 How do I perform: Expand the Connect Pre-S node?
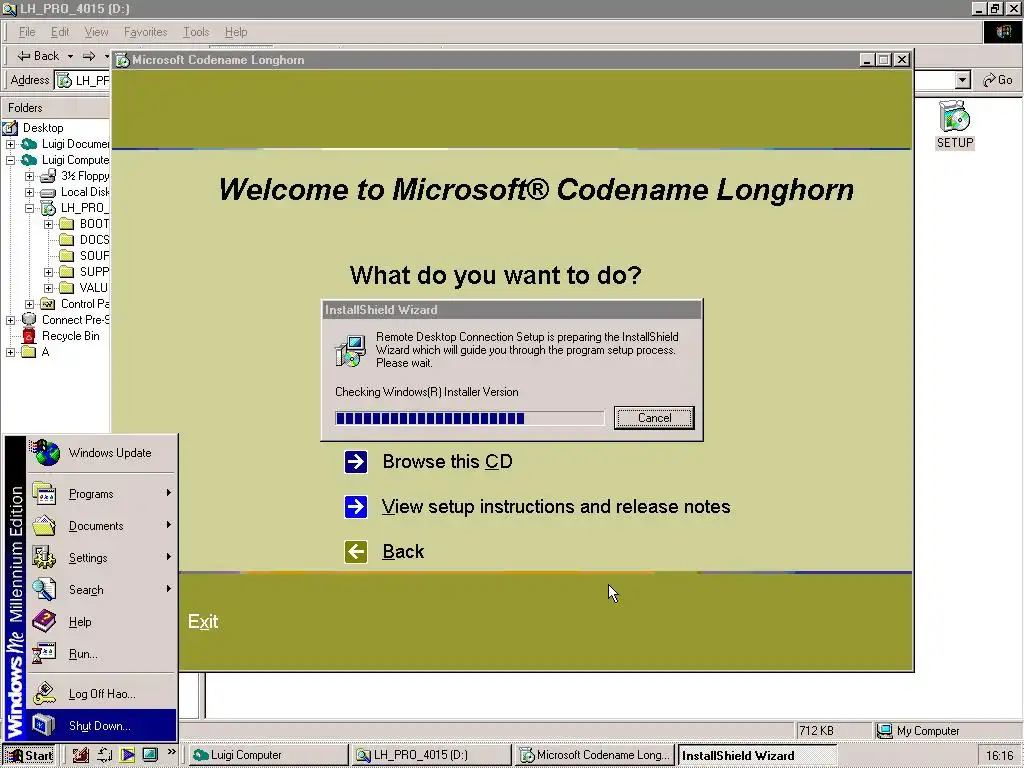(10, 320)
